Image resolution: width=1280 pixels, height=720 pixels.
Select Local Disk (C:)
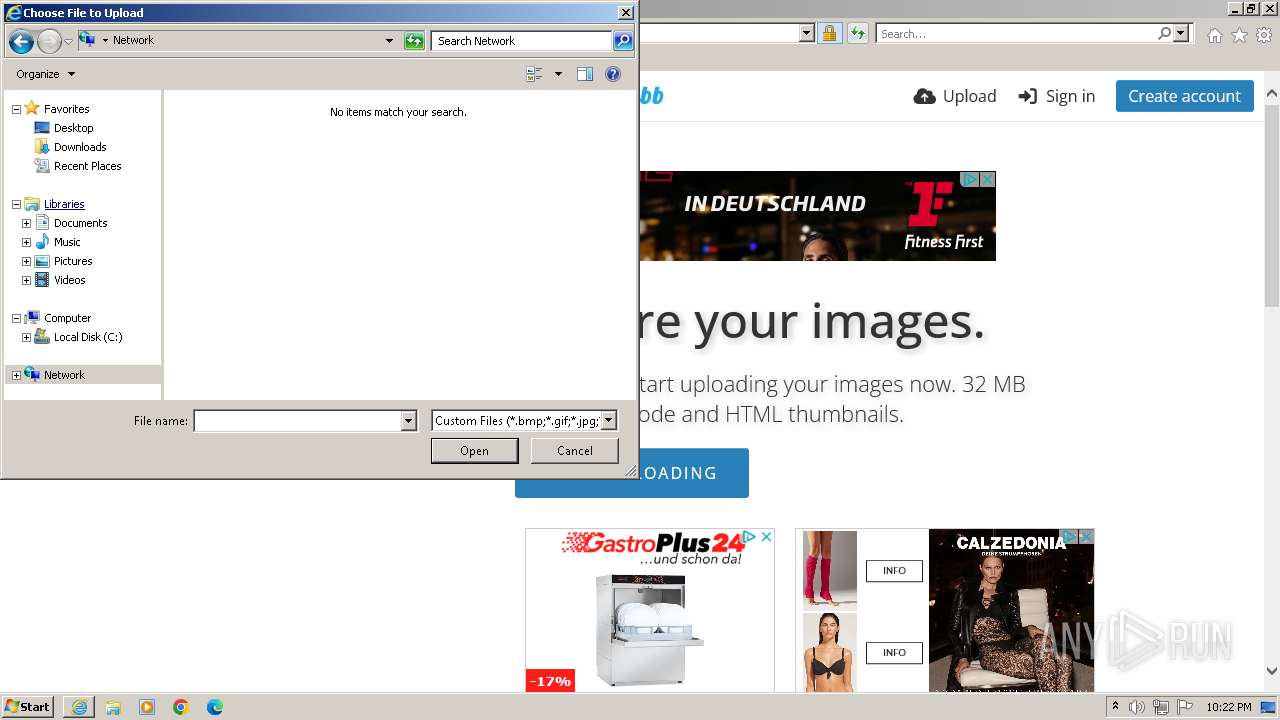point(88,337)
